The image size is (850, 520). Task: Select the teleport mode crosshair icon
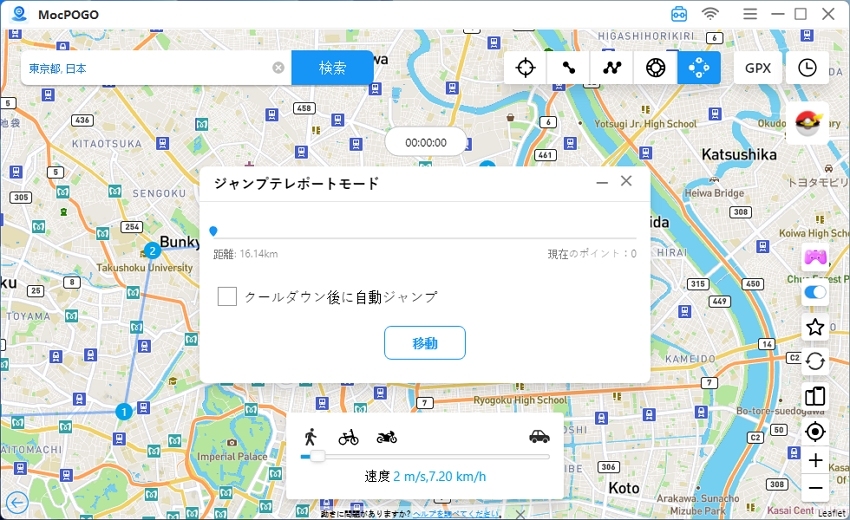pyautogui.click(x=525, y=68)
